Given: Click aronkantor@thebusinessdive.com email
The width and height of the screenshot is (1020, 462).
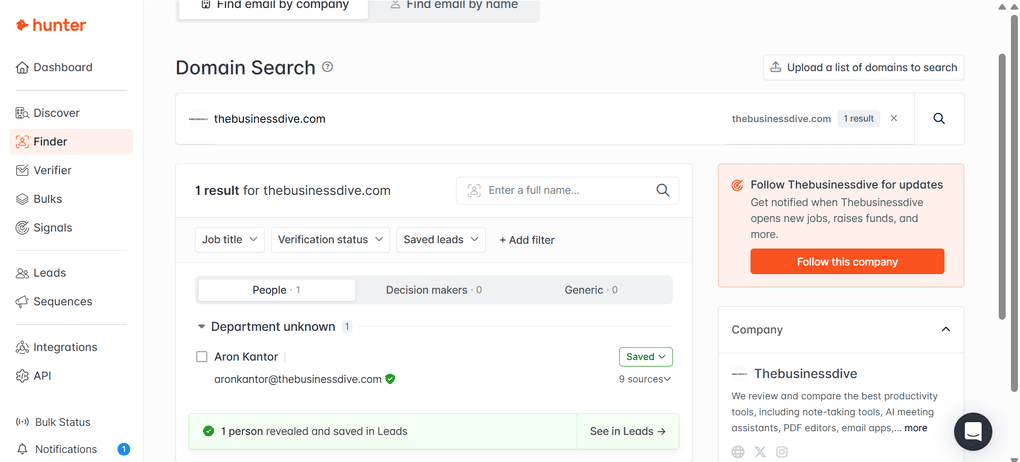Looking at the screenshot, I should pyautogui.click(x=298, y=379).
